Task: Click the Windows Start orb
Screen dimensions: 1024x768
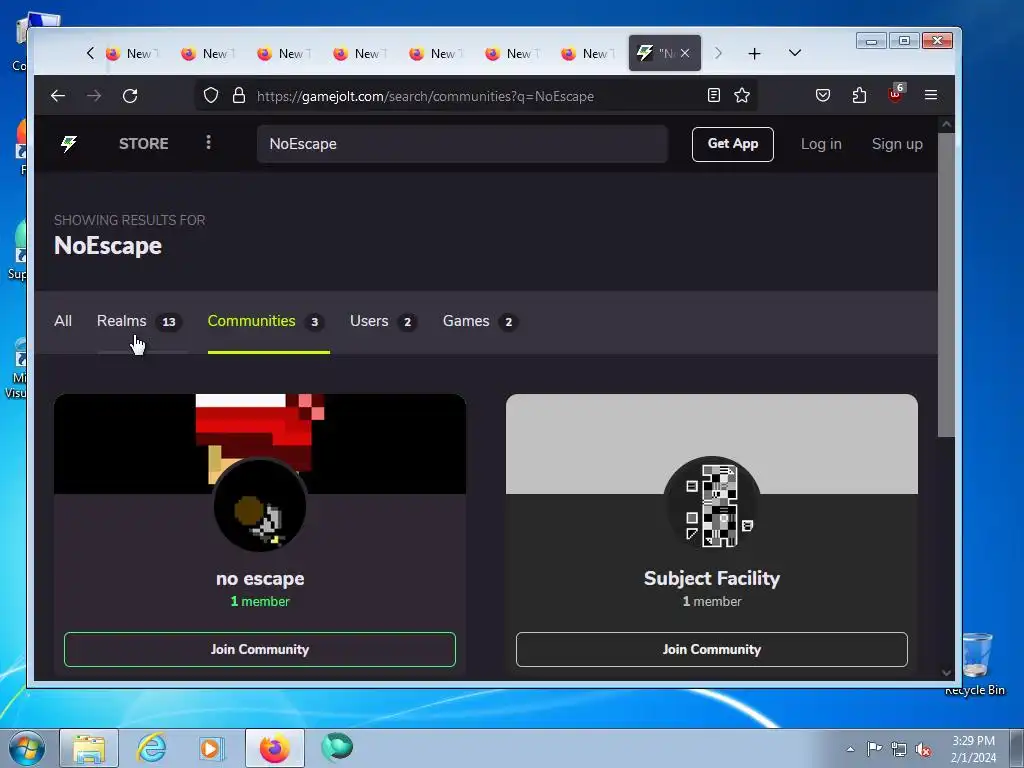Action: coord(27,748)
